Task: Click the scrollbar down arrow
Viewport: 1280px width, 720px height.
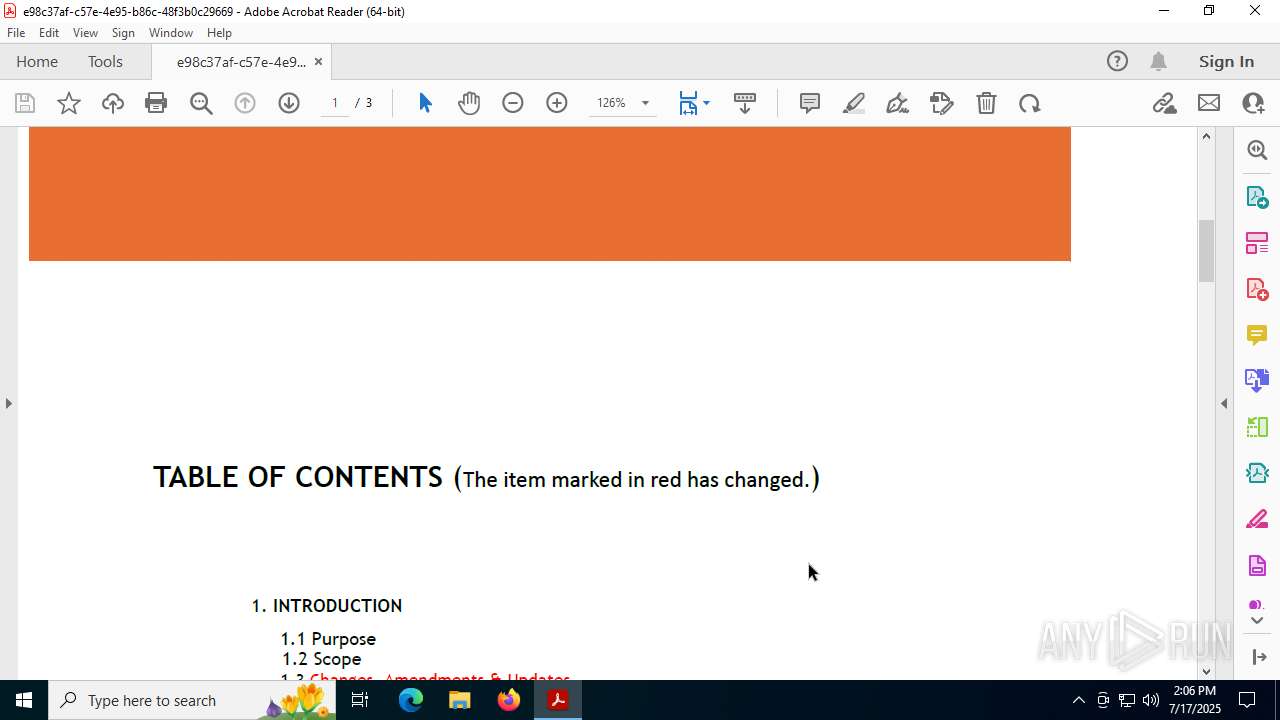Action: pos(1206,671)
